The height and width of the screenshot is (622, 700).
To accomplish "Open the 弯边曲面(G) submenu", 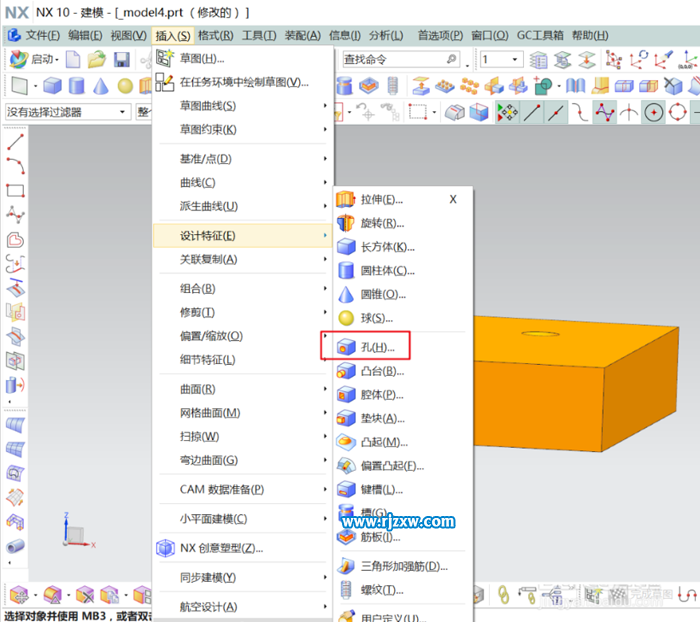I will click(243, 460).
